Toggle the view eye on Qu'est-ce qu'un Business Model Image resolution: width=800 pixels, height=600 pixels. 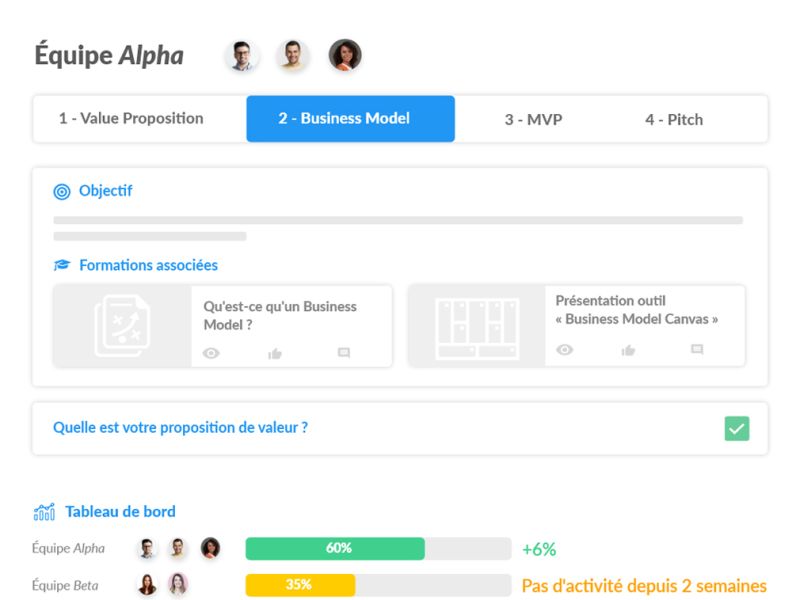[211, 353]
